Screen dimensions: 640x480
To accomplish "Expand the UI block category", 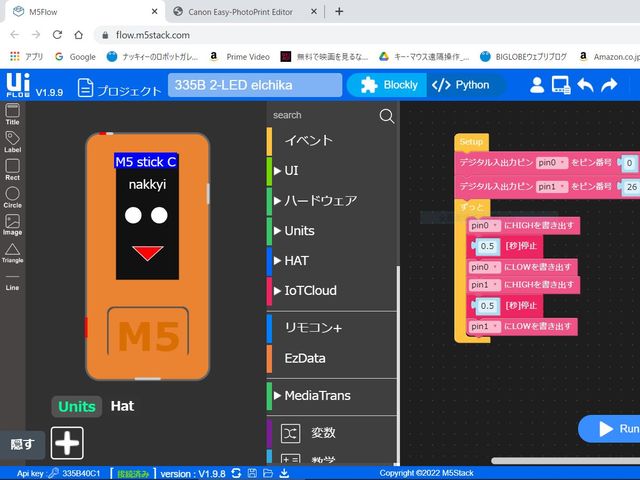I will click(331, 171).
